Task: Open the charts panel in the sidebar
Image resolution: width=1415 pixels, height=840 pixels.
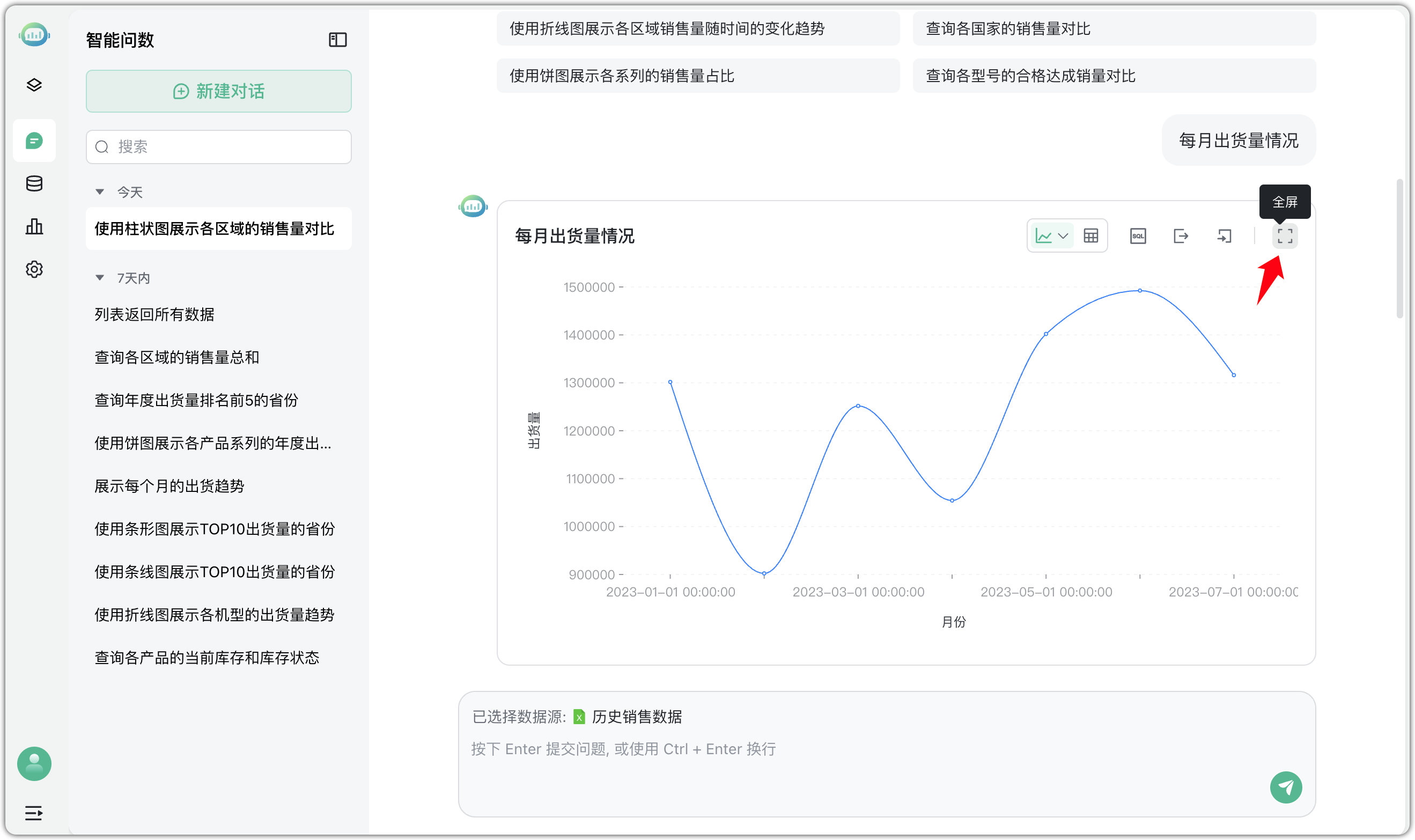Action: tap(34, 226)
